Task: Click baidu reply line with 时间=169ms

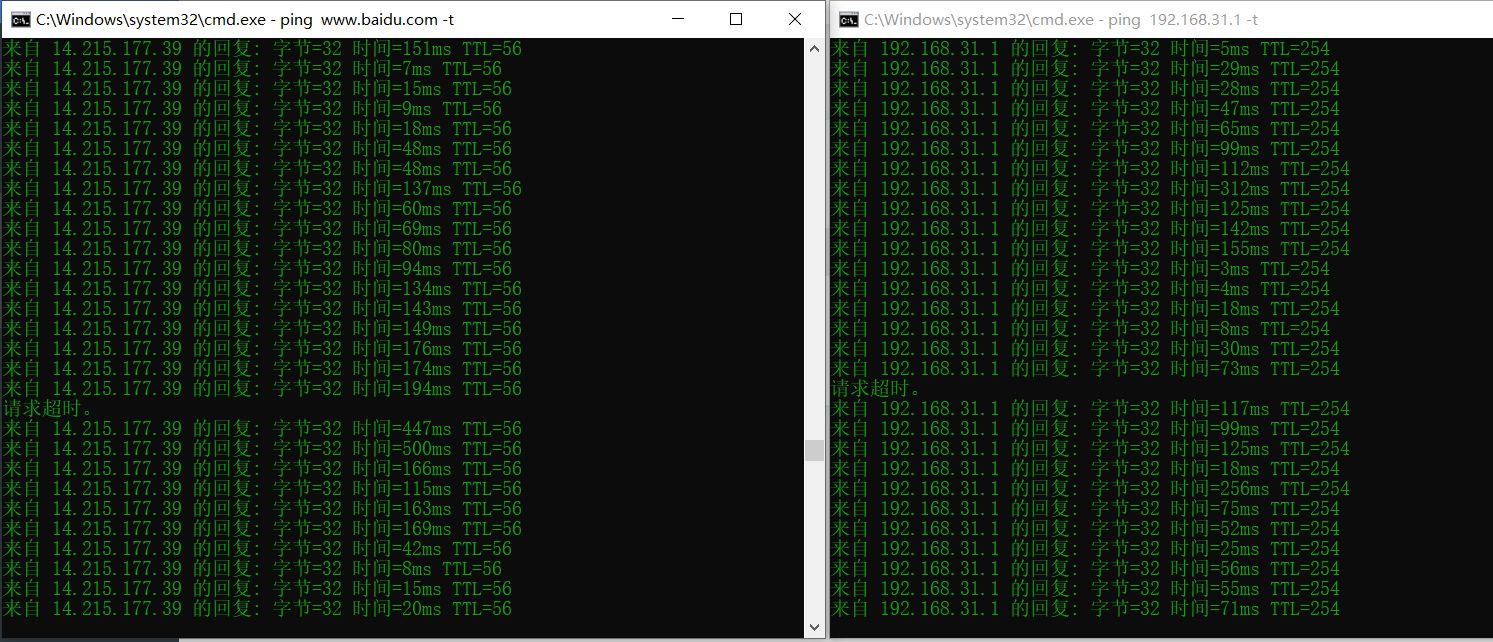Action: click(x=262, y=529)
